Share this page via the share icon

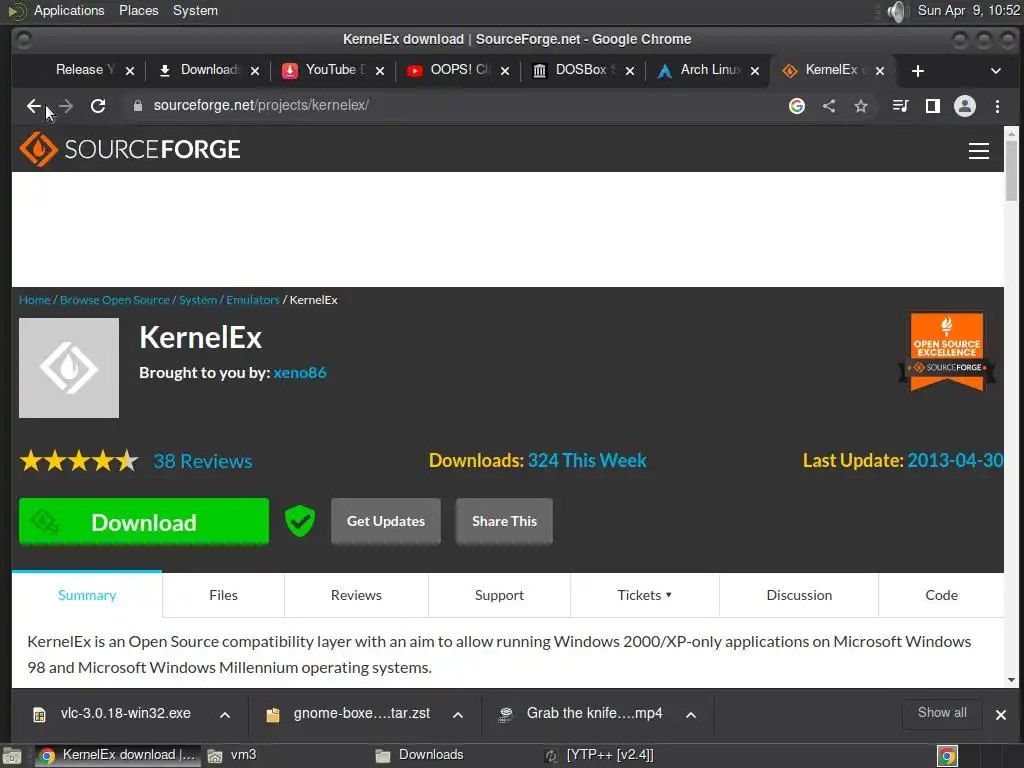(x=829, y=106)
